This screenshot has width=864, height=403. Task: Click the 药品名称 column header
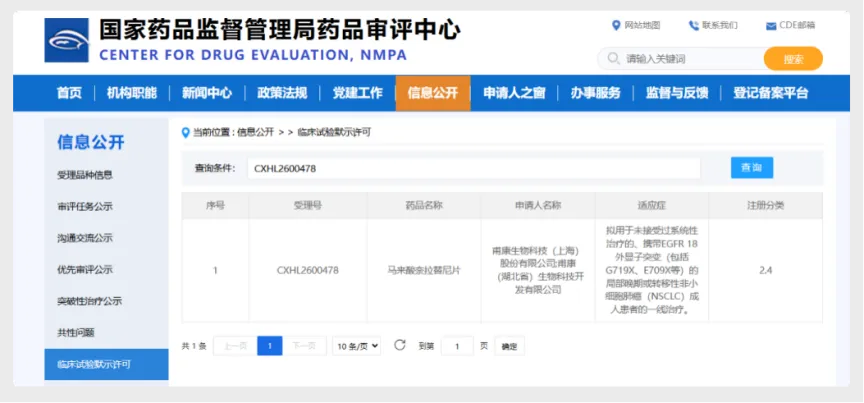coord(424,206)
